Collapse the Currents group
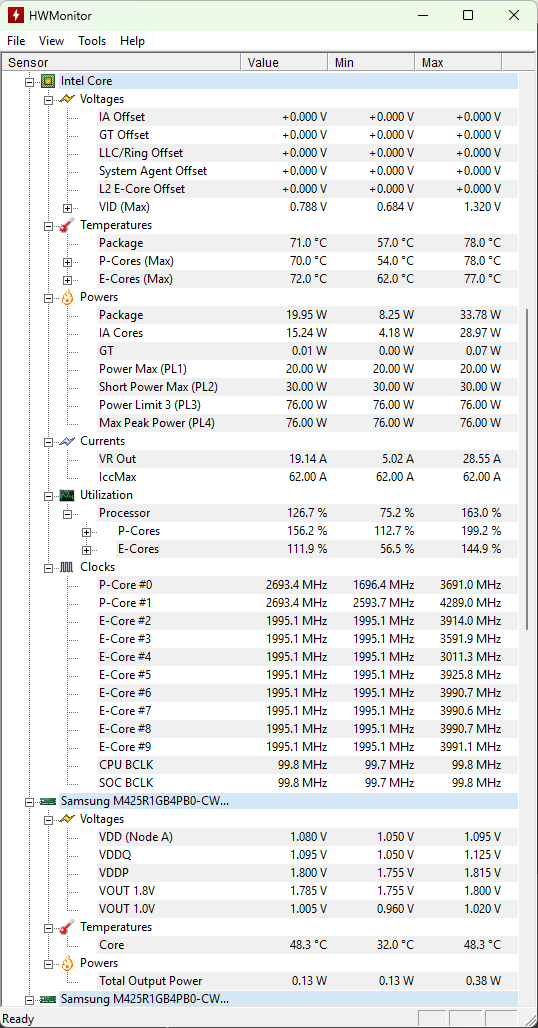This screenshot has width=538, height=1028. [48, 443]
